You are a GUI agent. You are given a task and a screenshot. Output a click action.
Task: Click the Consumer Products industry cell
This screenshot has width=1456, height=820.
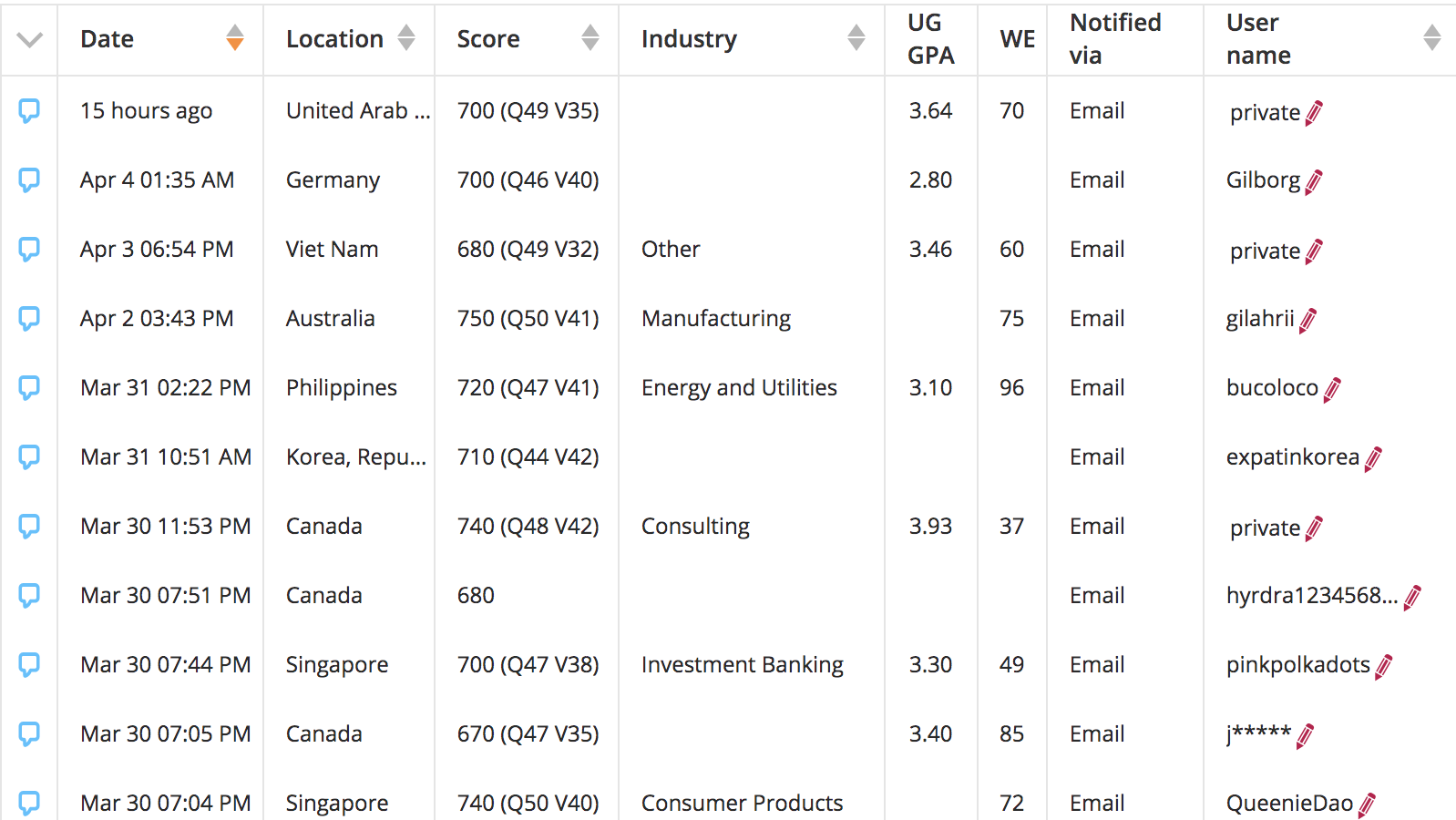(743, 804)
